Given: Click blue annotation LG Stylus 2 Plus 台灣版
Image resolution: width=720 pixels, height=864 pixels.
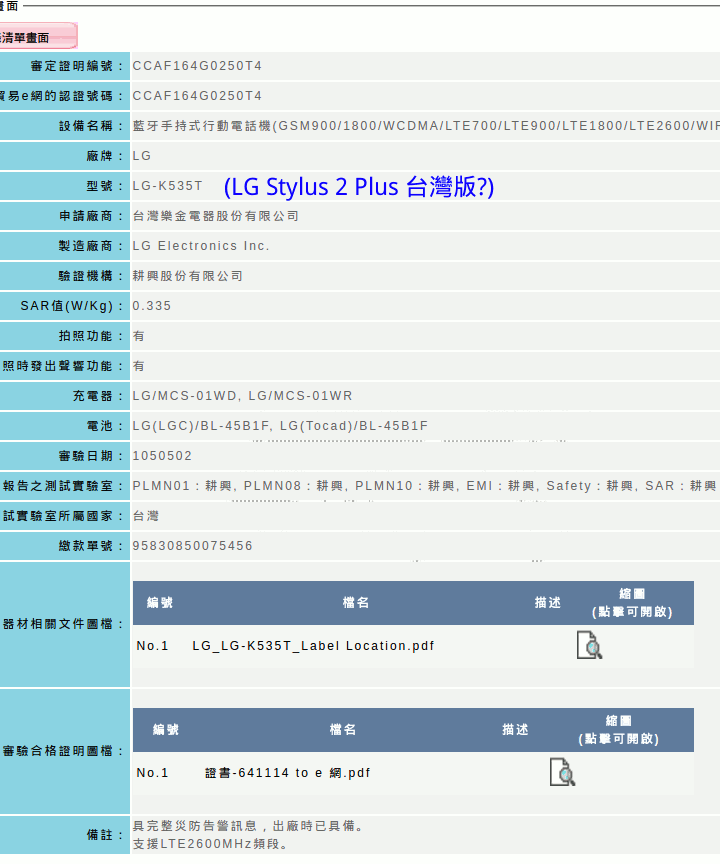Looking at the screenshot, I should point(359,187).
